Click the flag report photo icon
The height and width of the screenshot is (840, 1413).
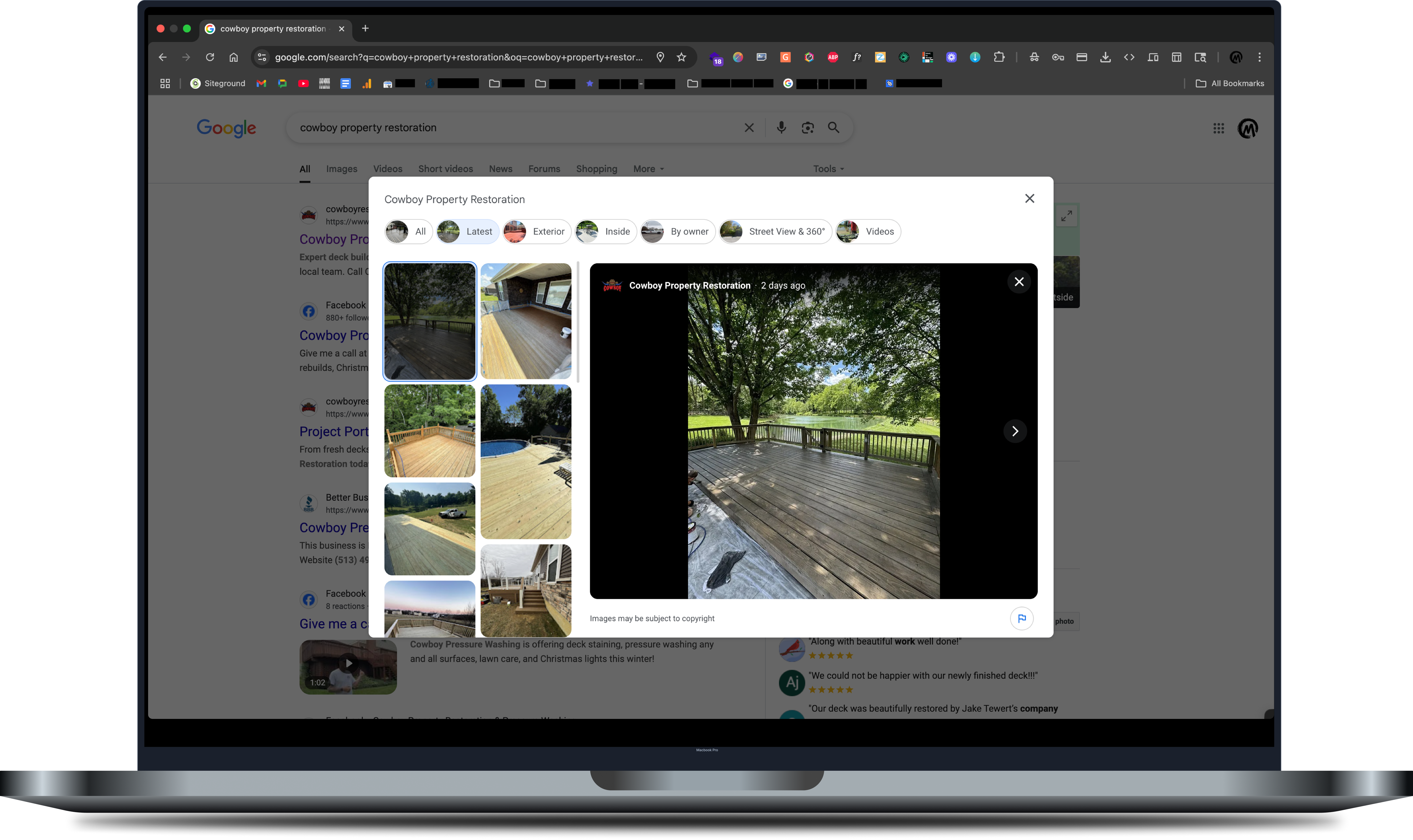pos(1021,618)
